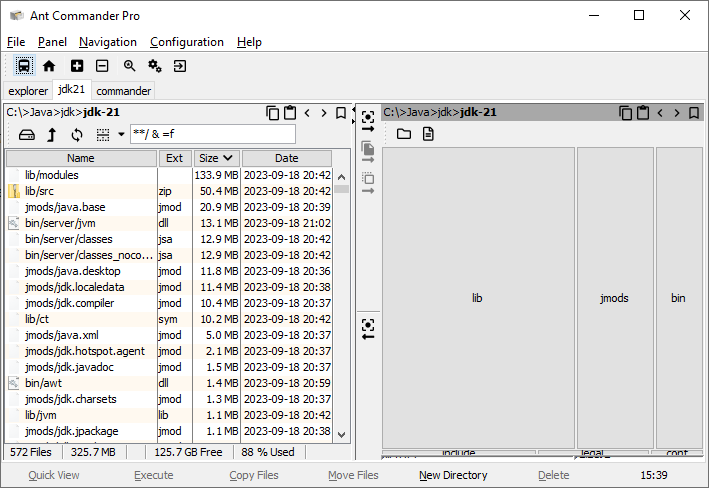
Task: Sort by the Name column header
Action: 81,158
